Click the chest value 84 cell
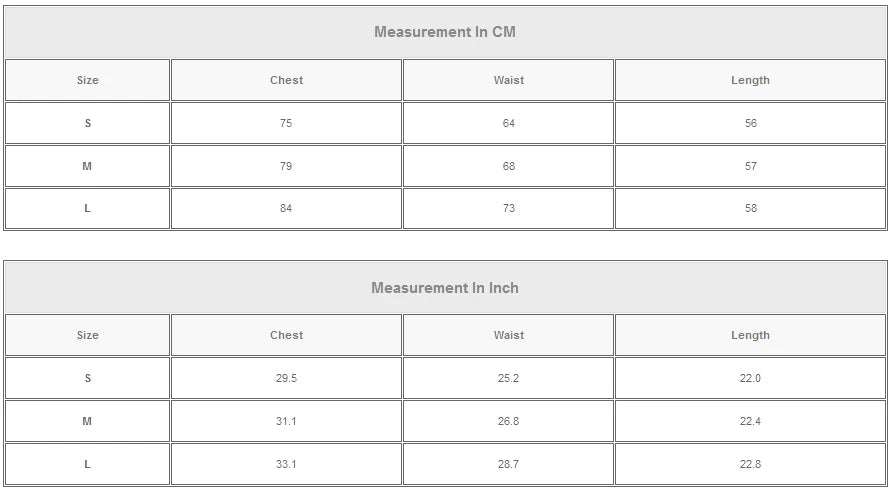This screenshot has width=891, height=495. click(286, 209)
